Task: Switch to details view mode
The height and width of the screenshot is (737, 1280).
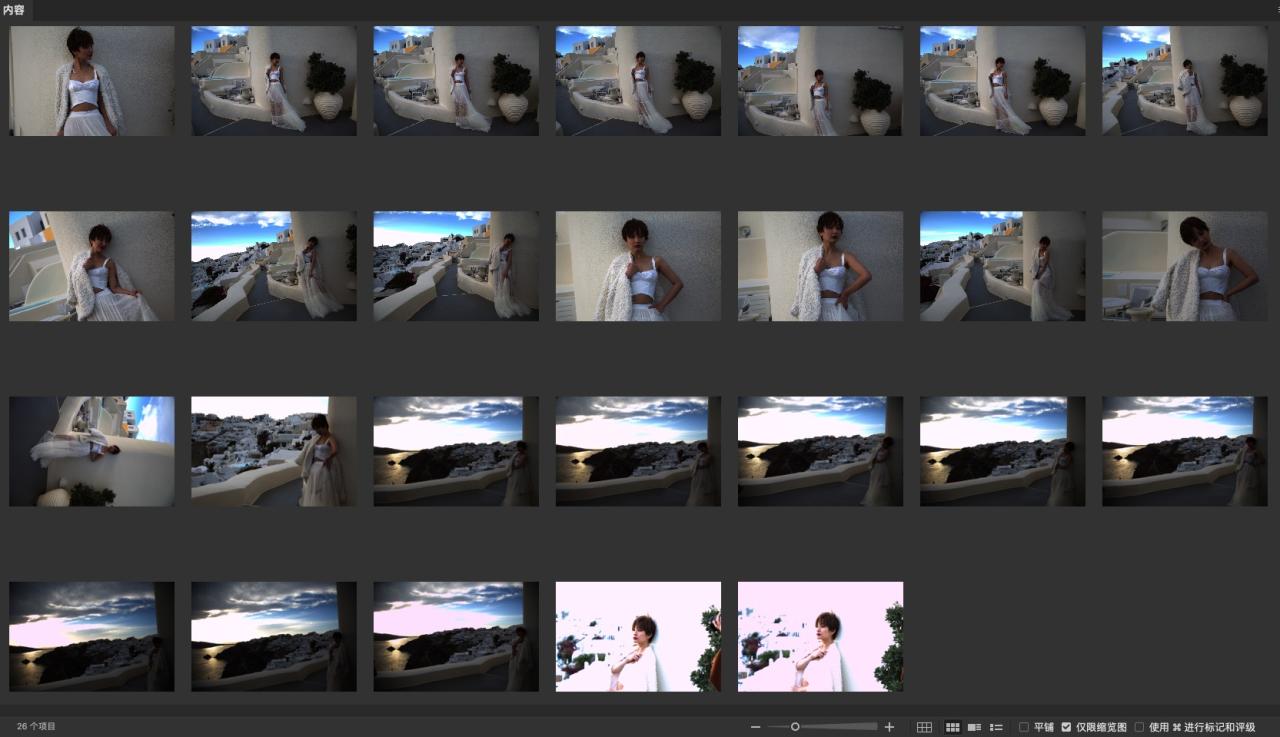Action: tap(974, 727)
